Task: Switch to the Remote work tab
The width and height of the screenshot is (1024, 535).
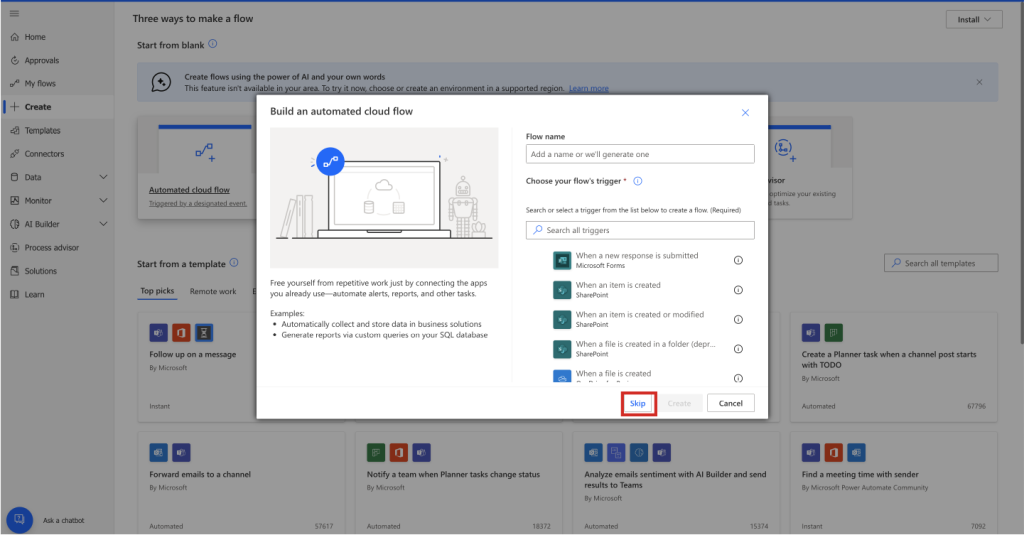Action: coord(213,291)
